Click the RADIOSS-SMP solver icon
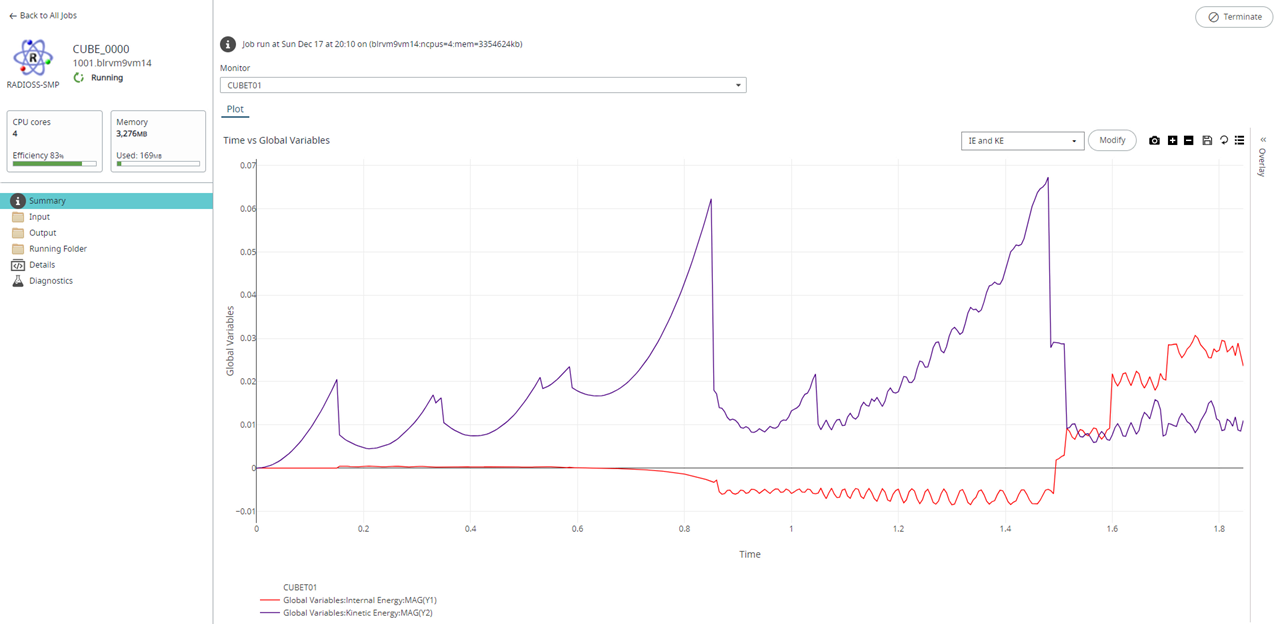 coord(34,59)
